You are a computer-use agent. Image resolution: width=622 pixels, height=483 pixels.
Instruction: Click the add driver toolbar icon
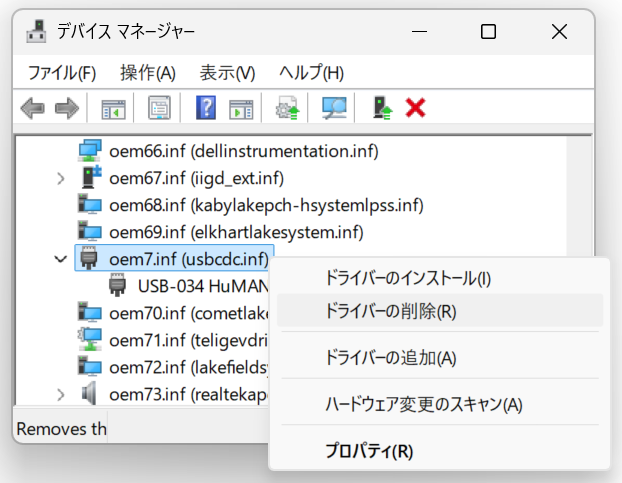tap(382, 108)
